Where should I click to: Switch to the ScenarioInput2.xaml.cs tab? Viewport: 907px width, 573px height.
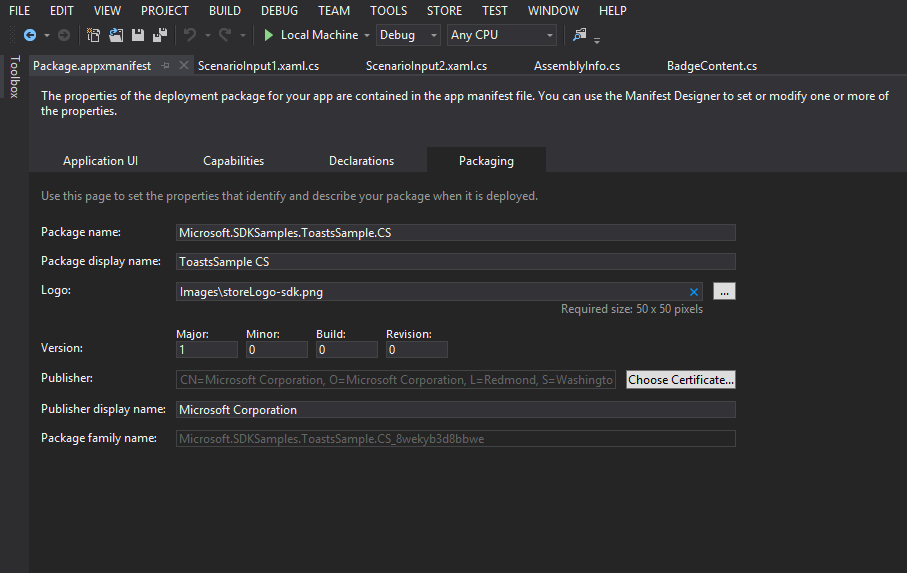(426, 66)
